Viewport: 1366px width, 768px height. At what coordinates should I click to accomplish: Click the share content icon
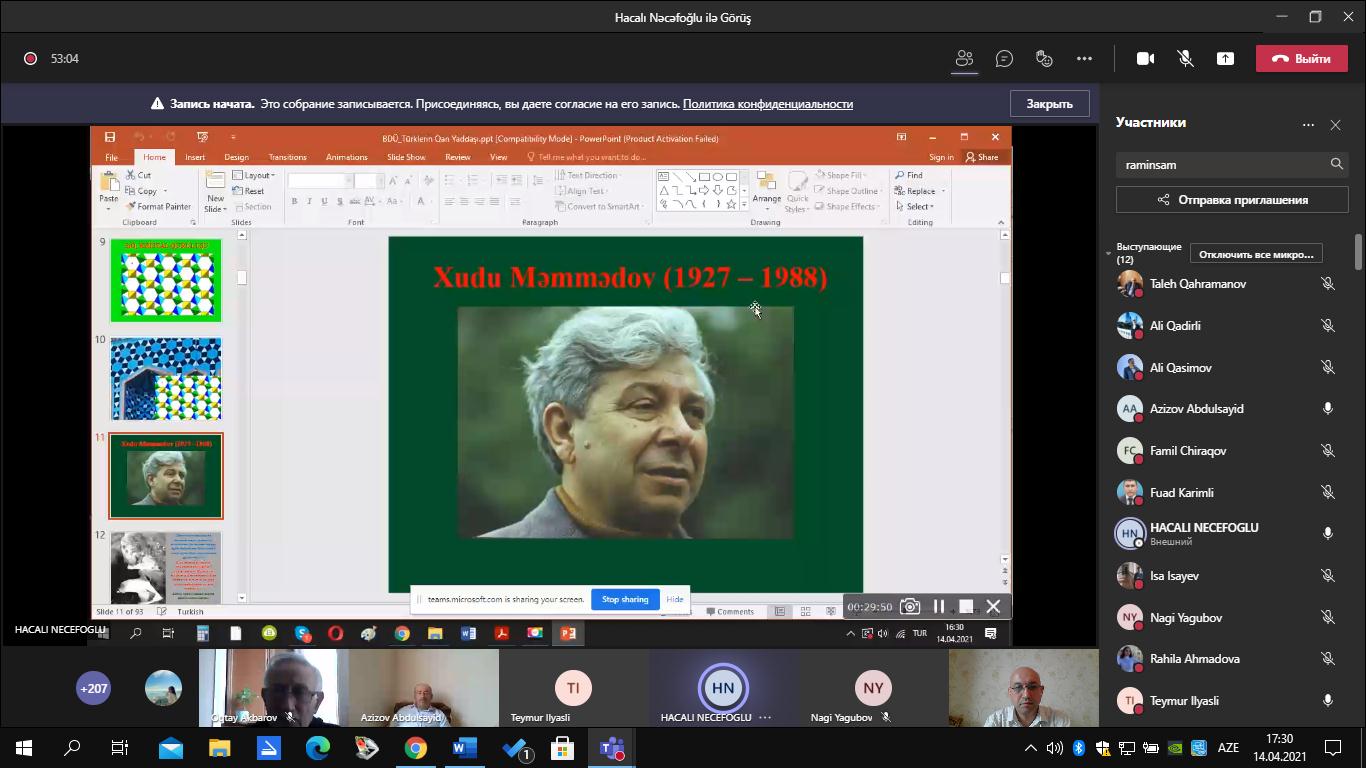(1225, 59)
